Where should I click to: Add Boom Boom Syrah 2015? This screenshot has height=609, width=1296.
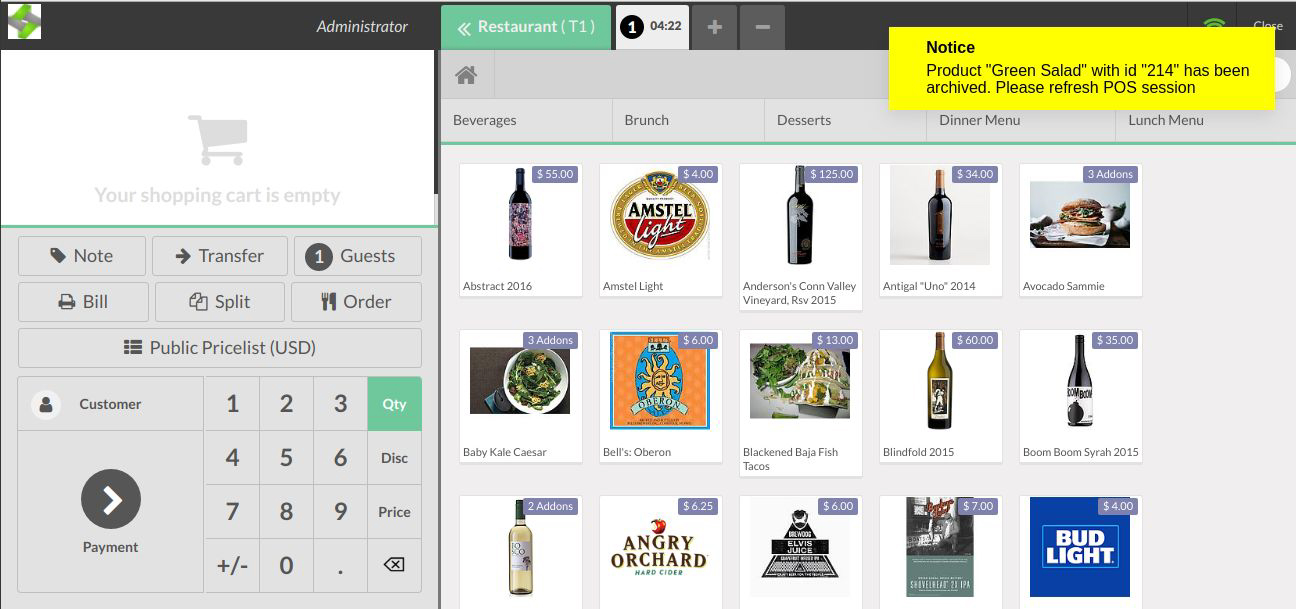[1081, 396]
